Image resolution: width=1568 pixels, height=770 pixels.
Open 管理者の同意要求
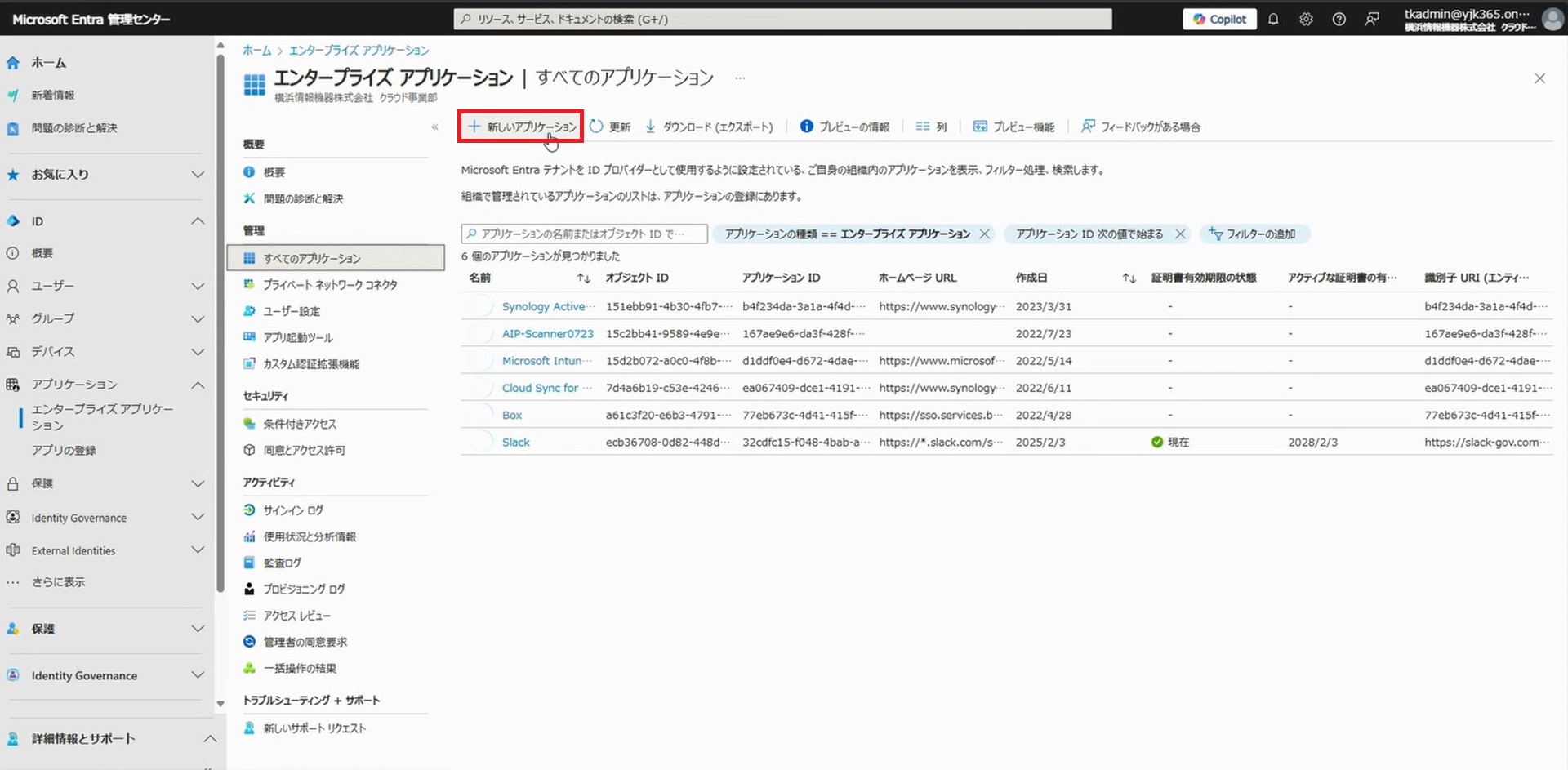click(x=305, y=642)
